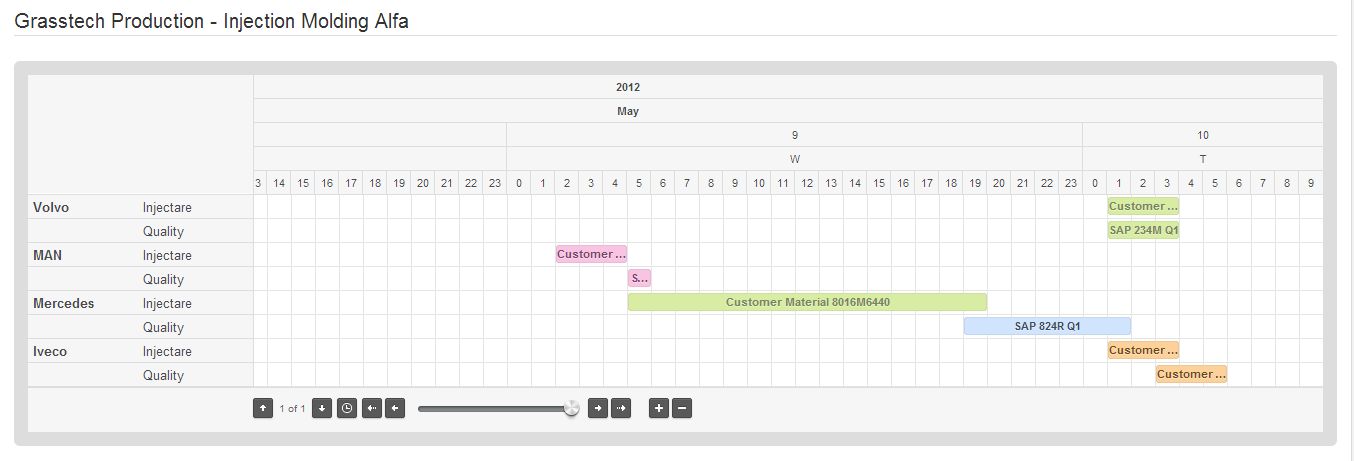Screen dimensions: 1354x461
Task: Select the MAN Quality small pink bar
Action: 639,278
